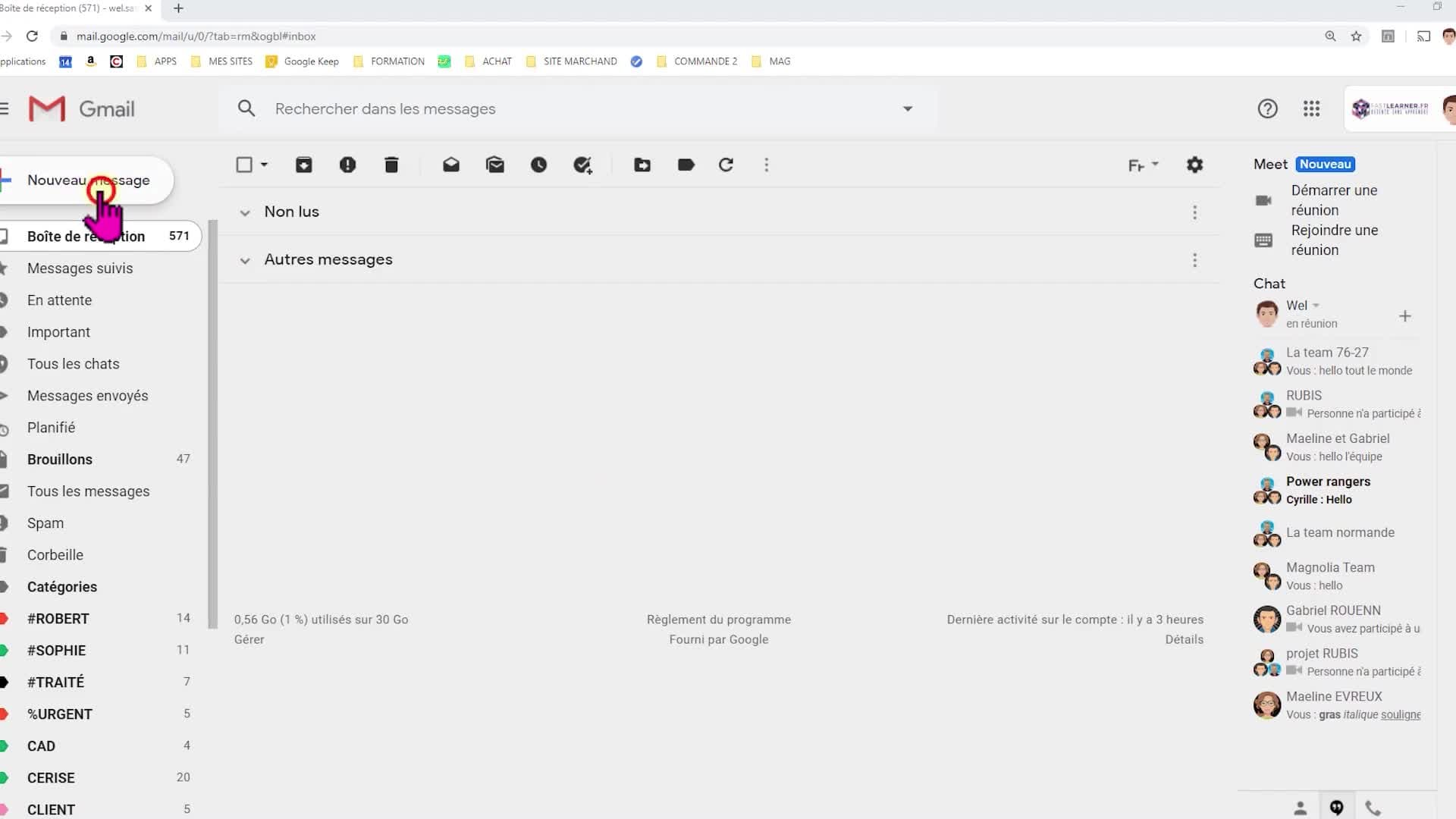The image size is (1456, 819).
Task: Click the Archive toolbar icon
Action: point(303,165)
